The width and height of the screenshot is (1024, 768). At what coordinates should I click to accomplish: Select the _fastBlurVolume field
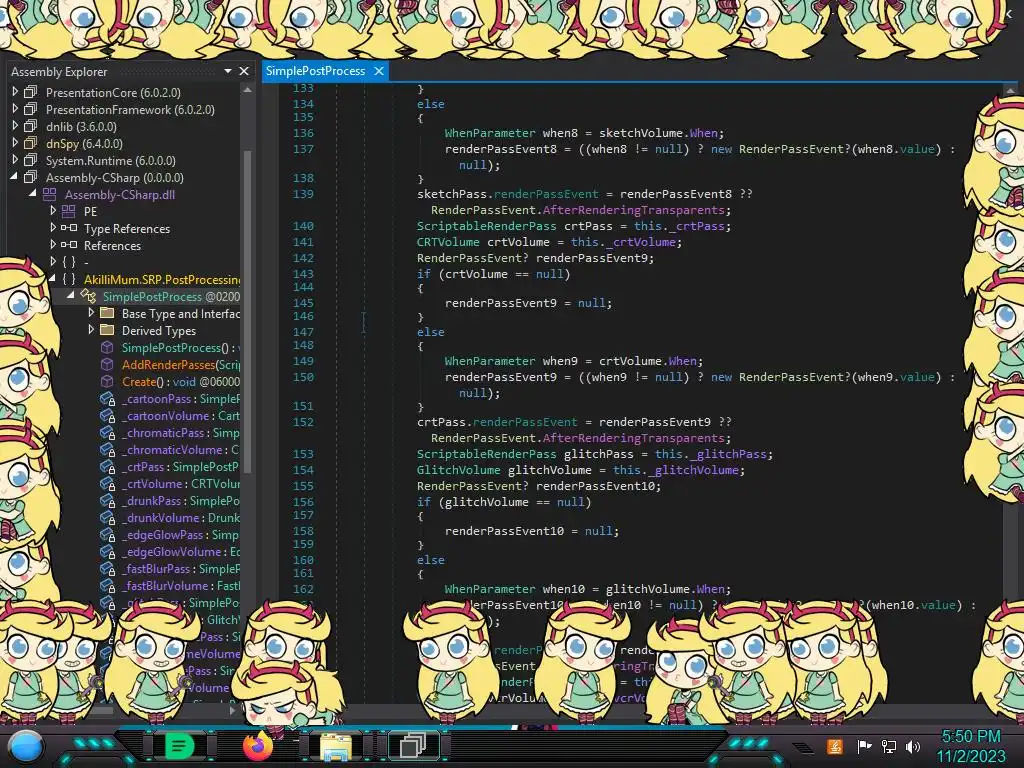tap(181, 586)
